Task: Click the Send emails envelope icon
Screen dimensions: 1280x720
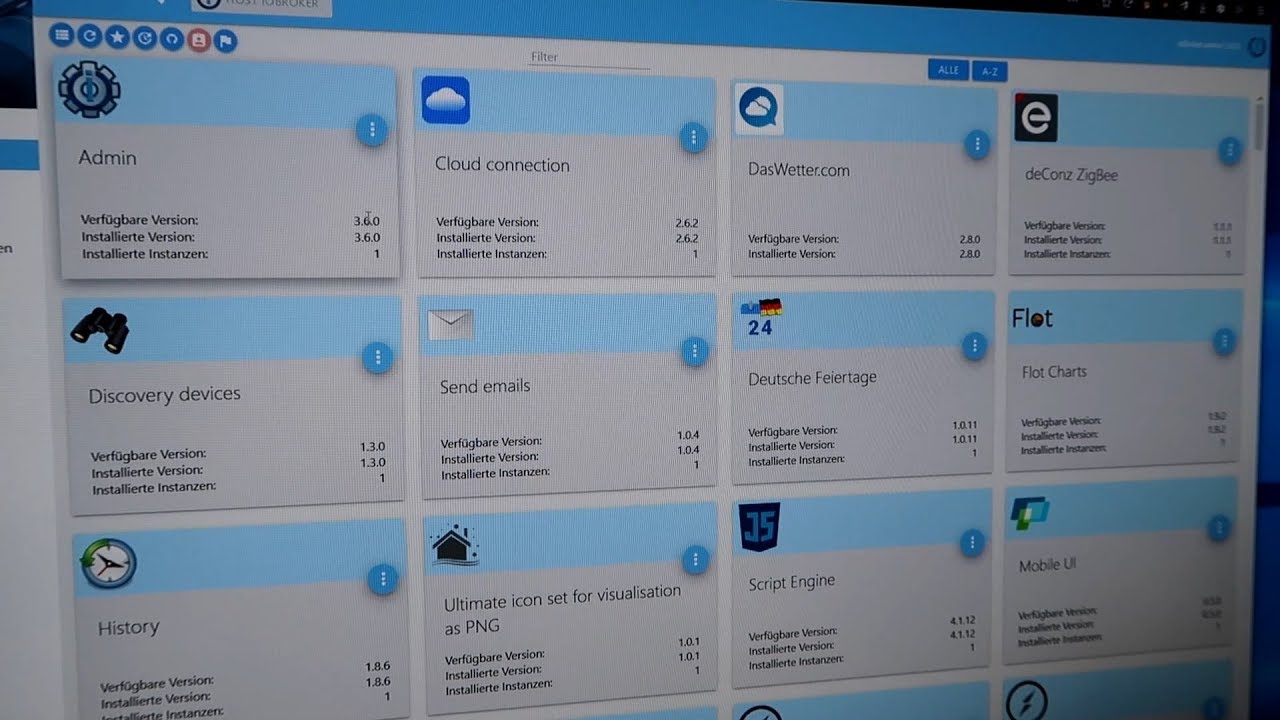Action: [x=451, y=325]
